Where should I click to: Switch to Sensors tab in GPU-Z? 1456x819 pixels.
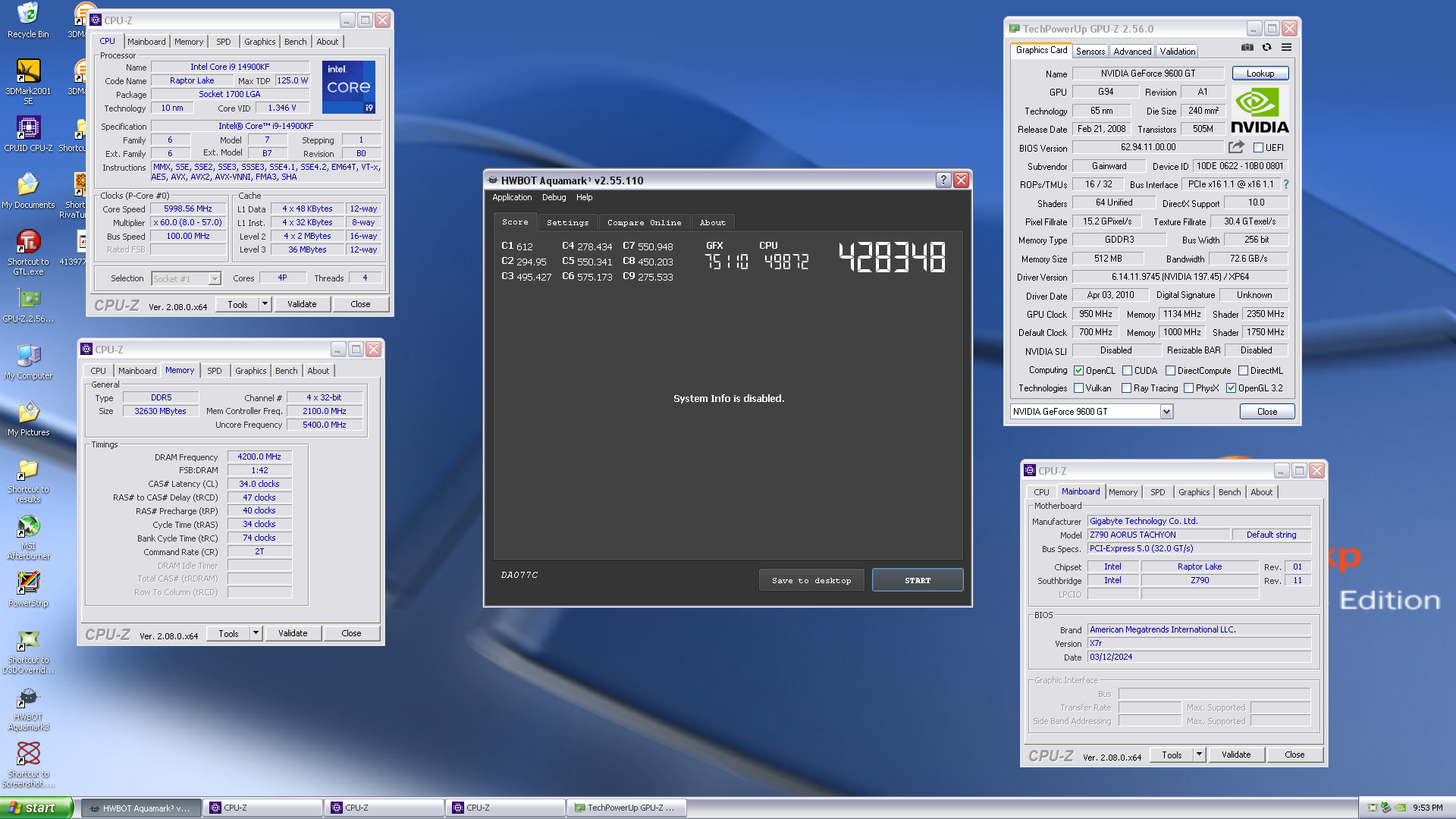coord(1090,52)
